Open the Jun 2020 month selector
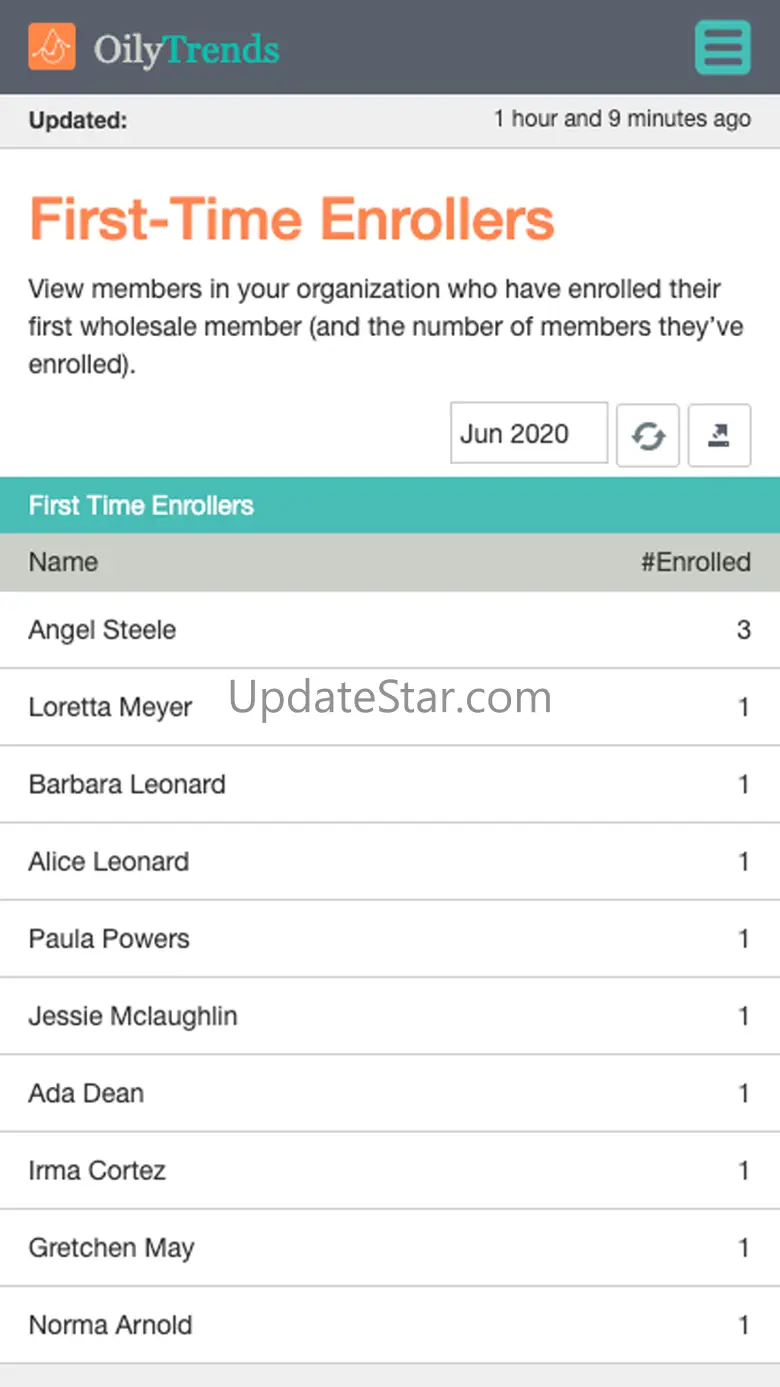The width and height of the screenshot is (780, 1387). (529, 434)
